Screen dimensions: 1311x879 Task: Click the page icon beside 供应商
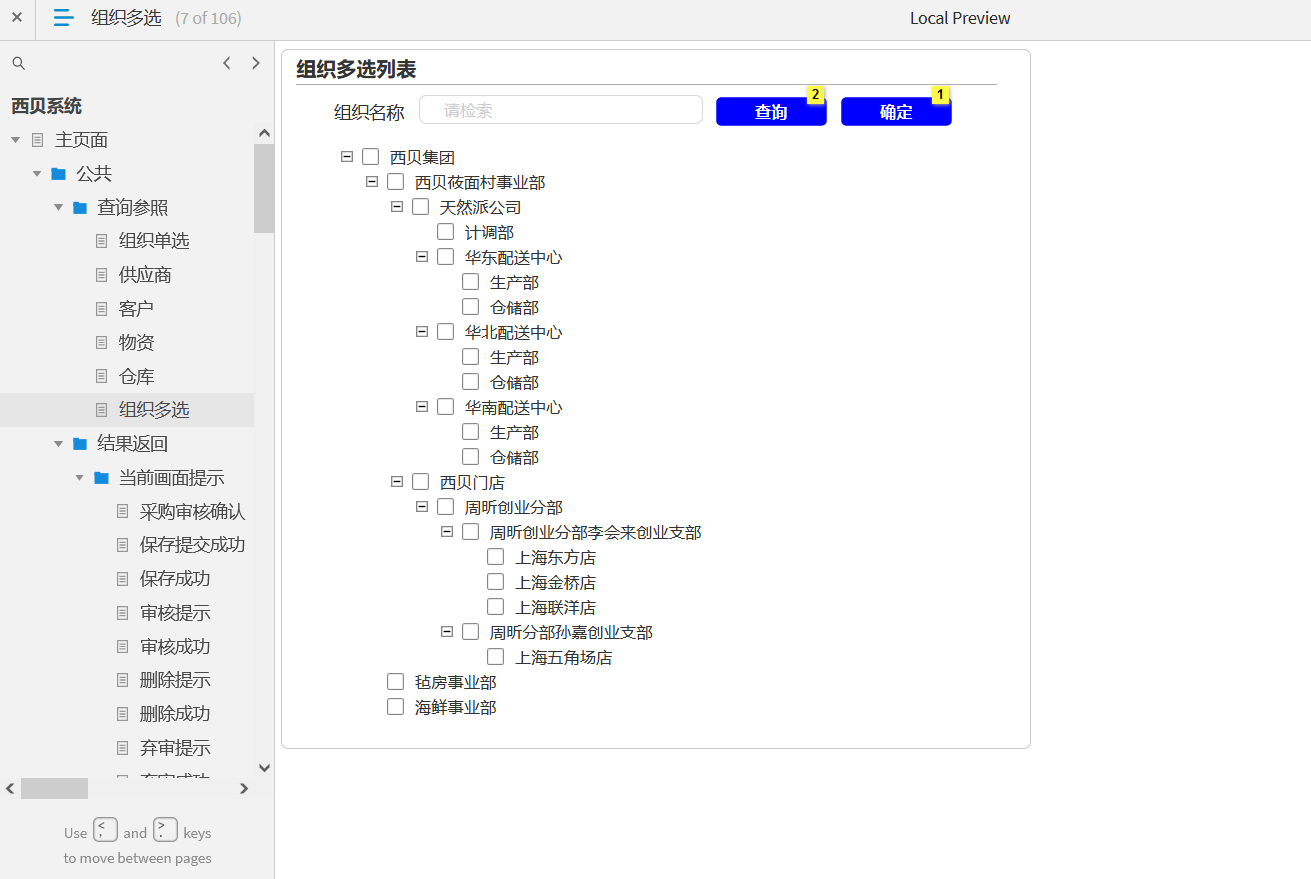tap(101, 275)
